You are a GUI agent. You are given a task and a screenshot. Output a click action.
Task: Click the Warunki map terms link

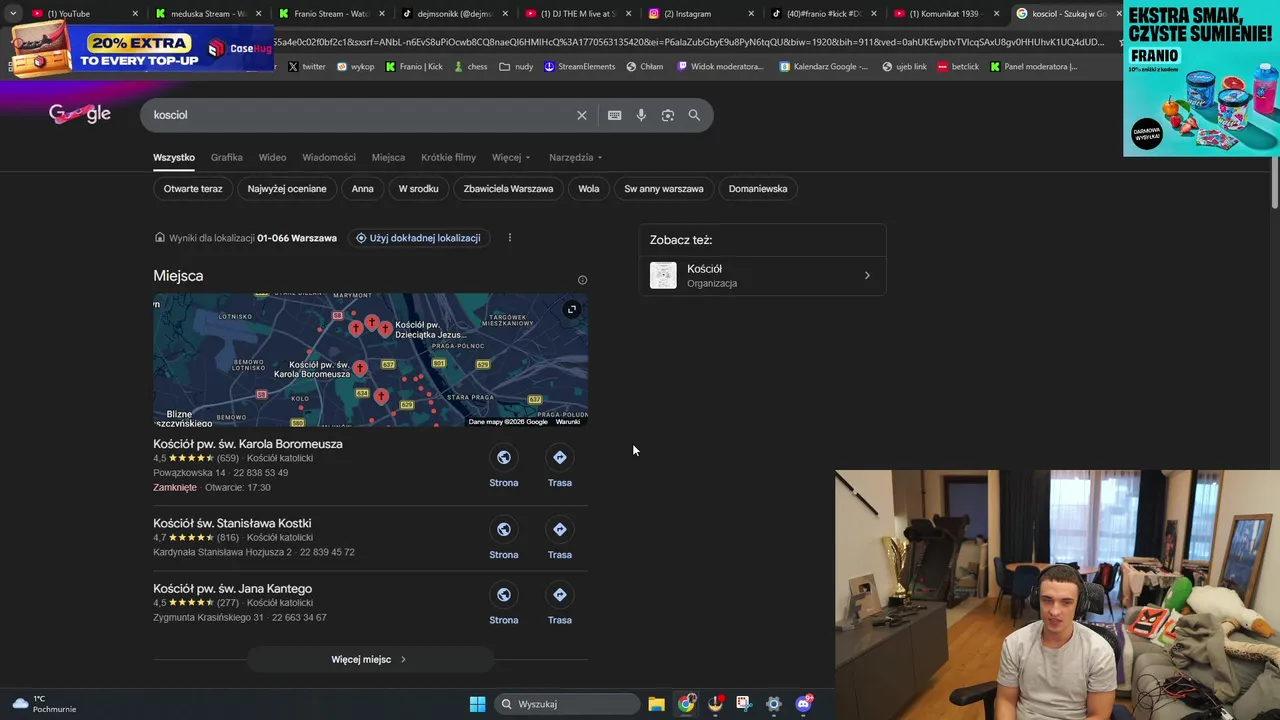click(x=568, y=422)
